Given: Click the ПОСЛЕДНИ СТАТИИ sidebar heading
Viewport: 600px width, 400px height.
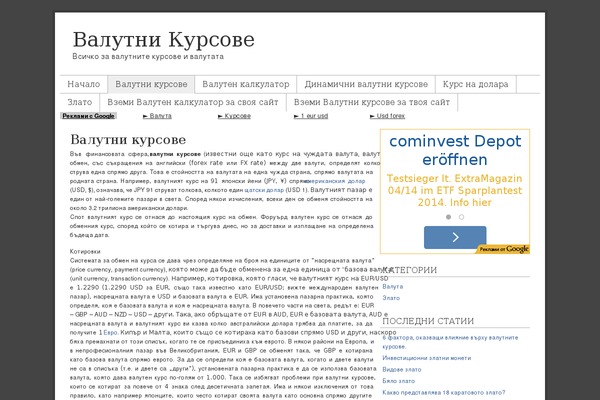Looking at the screenshot, I should point(428,321).
